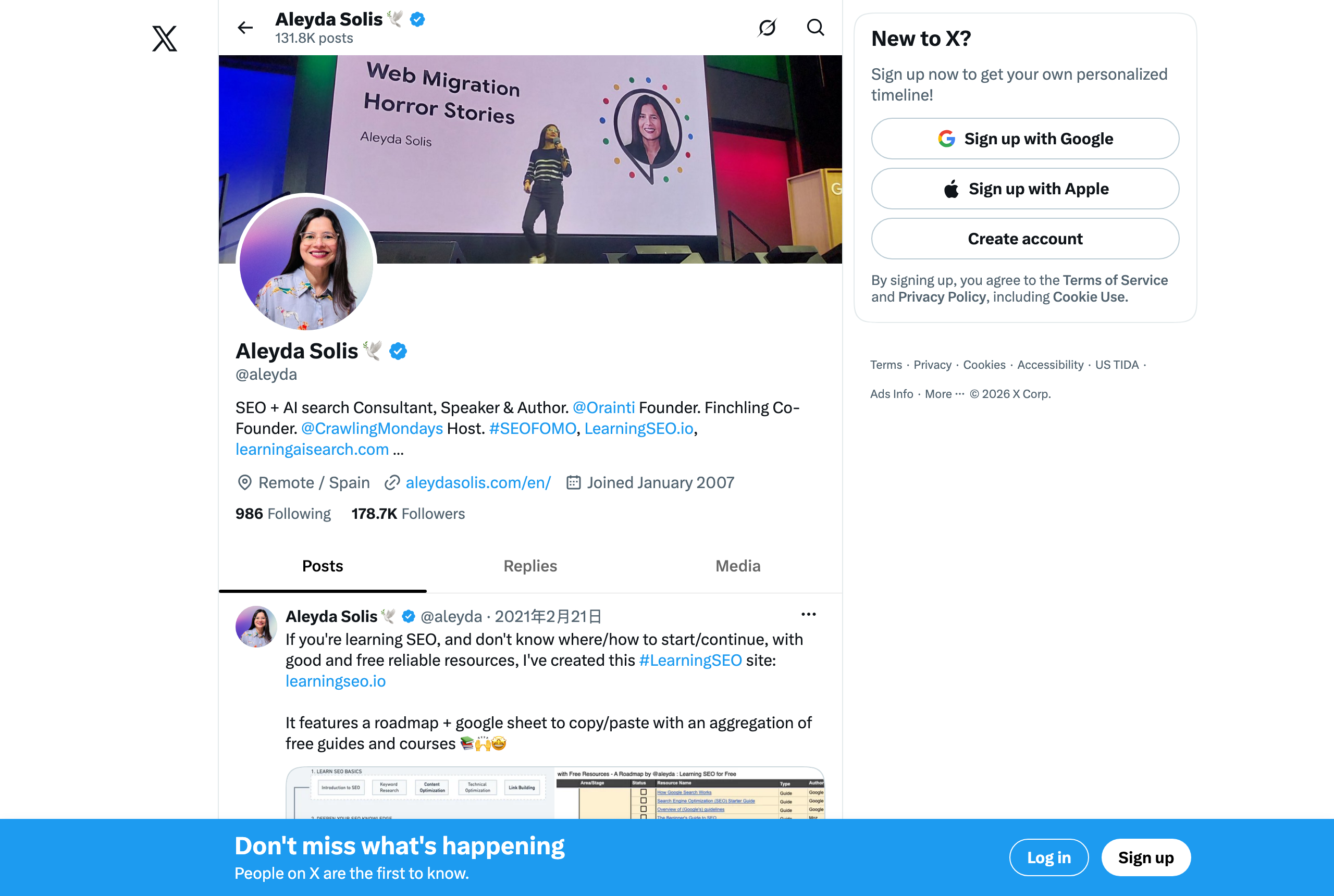Image resolution: width=1334 pixels, height=896 pixels.
Task: Click the Apple logo on sign-up button
Action: (952, 189)
